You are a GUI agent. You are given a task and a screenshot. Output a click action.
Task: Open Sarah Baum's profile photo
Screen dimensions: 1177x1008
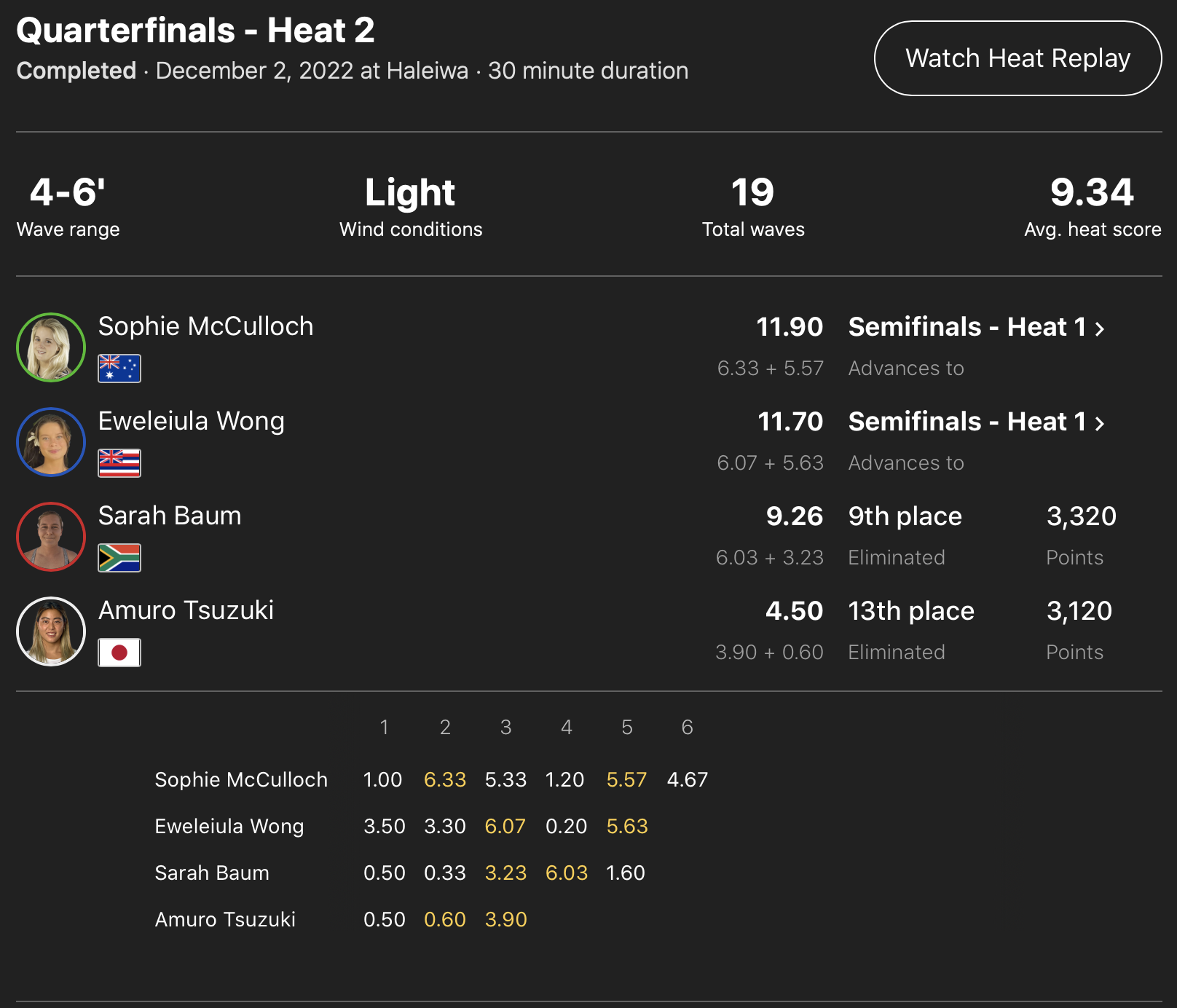click(x=51, y=537)
